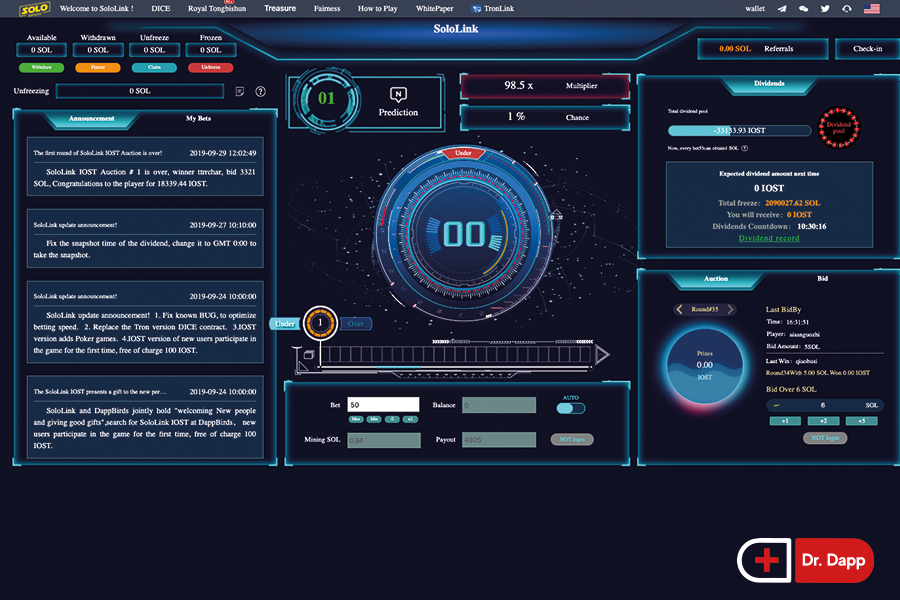This screenshot has height=600, width=900.
Task: Click the Dr. Dapp badge
Action: tap(805, 560)
